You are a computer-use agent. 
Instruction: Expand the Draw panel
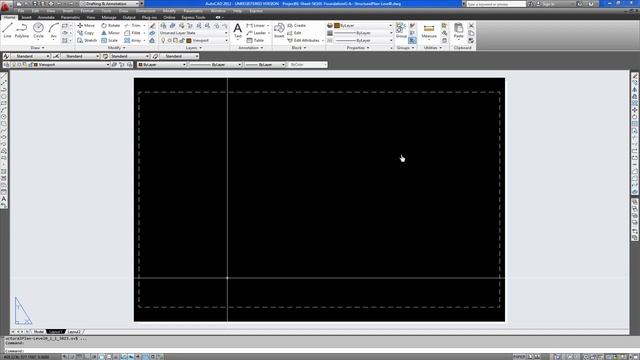[37, 48]
